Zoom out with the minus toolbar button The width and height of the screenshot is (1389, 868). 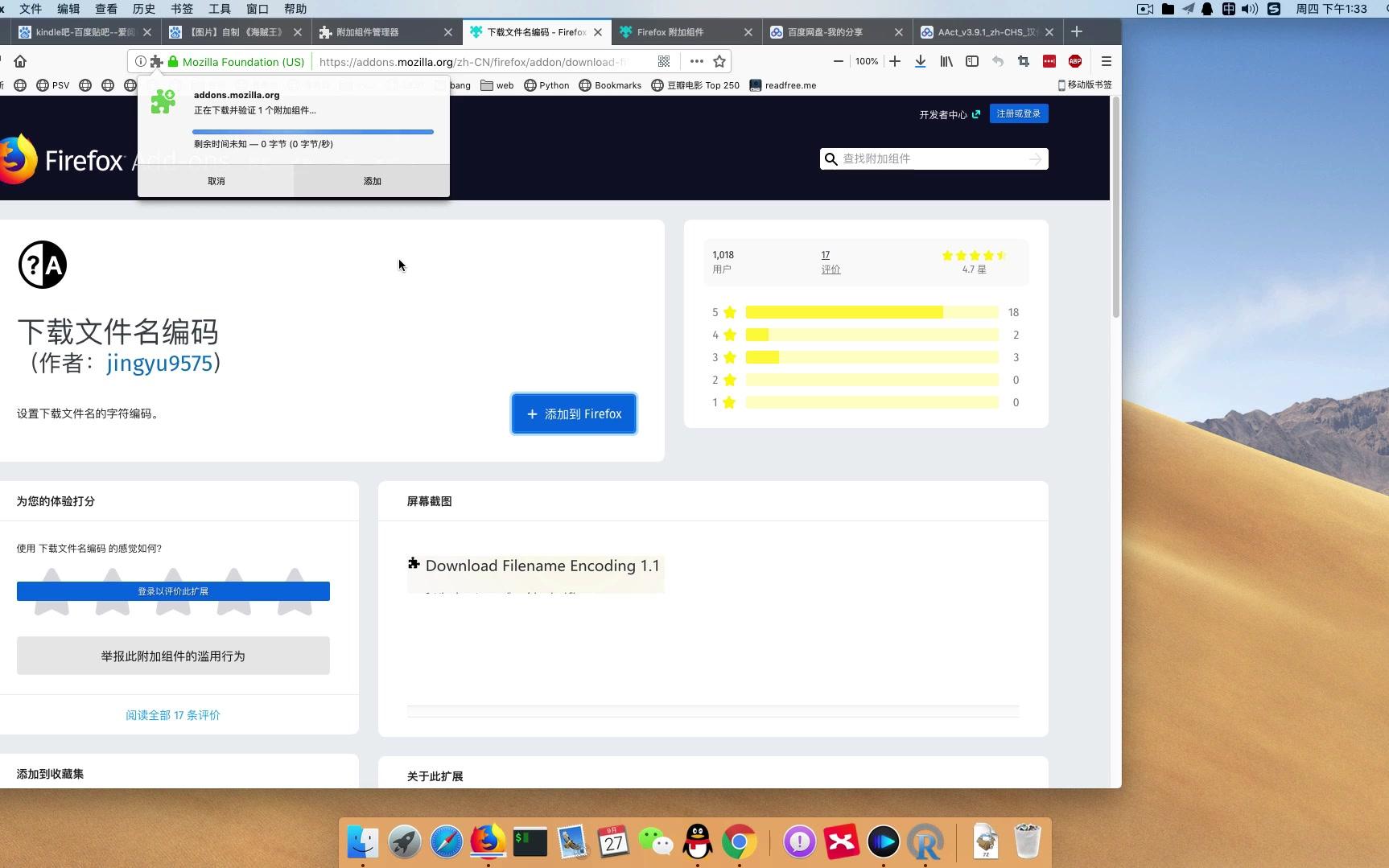point(838,61)
